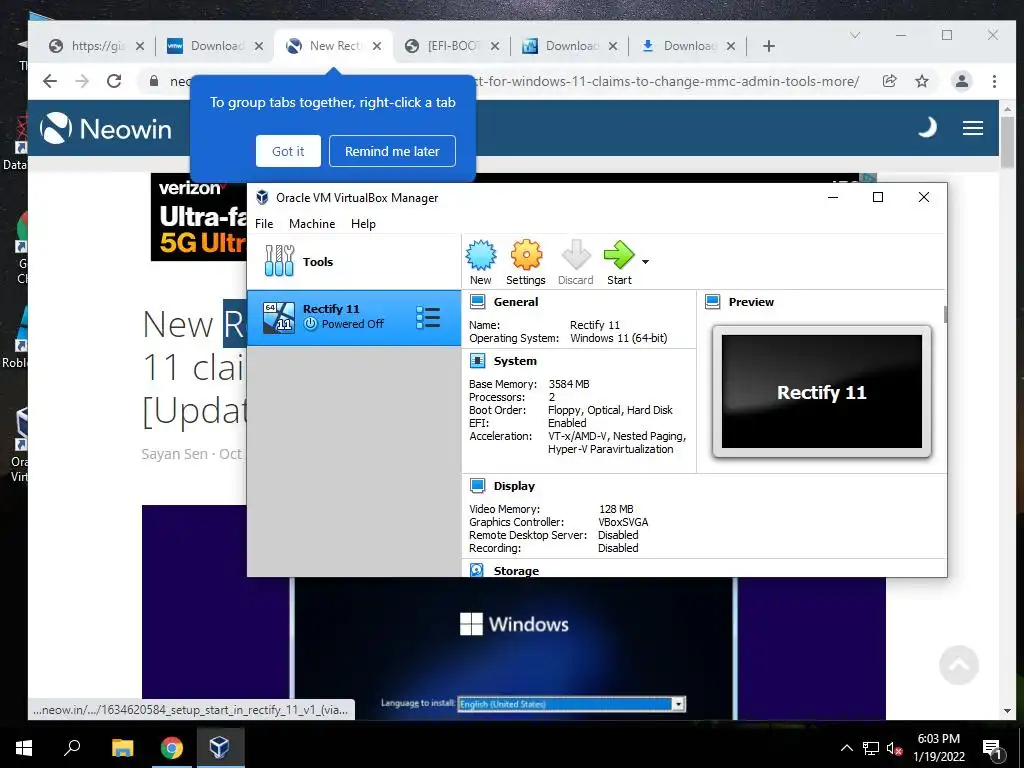This screenshot has height=768, width=1024.
Task: Open the File menu in VirtualBox
Action: (x=264, y=223)
